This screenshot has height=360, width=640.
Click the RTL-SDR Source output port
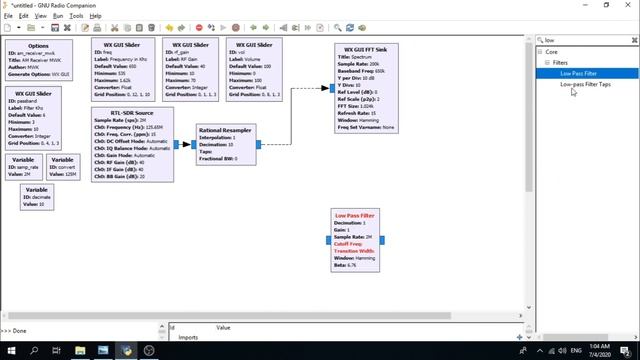pyautogui.click(x=176, y=144)
